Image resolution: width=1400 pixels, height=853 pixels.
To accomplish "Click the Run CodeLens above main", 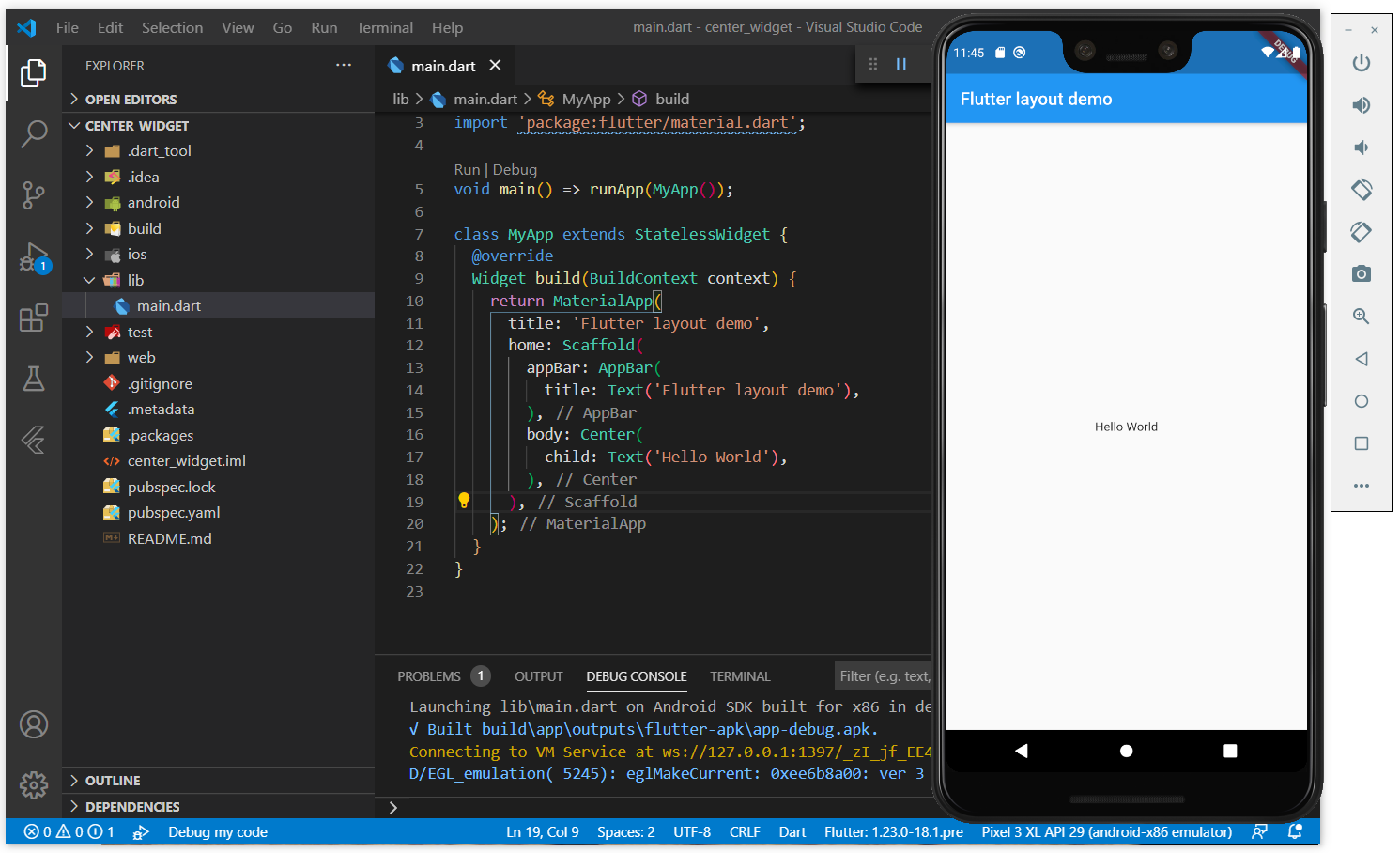I will 467,170.
